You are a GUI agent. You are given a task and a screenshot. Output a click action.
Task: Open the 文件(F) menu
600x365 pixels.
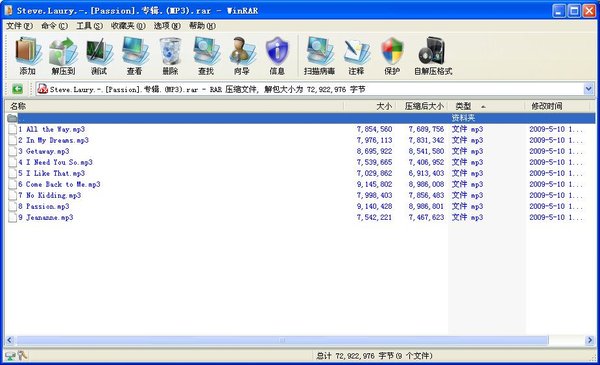click(19, 26)
